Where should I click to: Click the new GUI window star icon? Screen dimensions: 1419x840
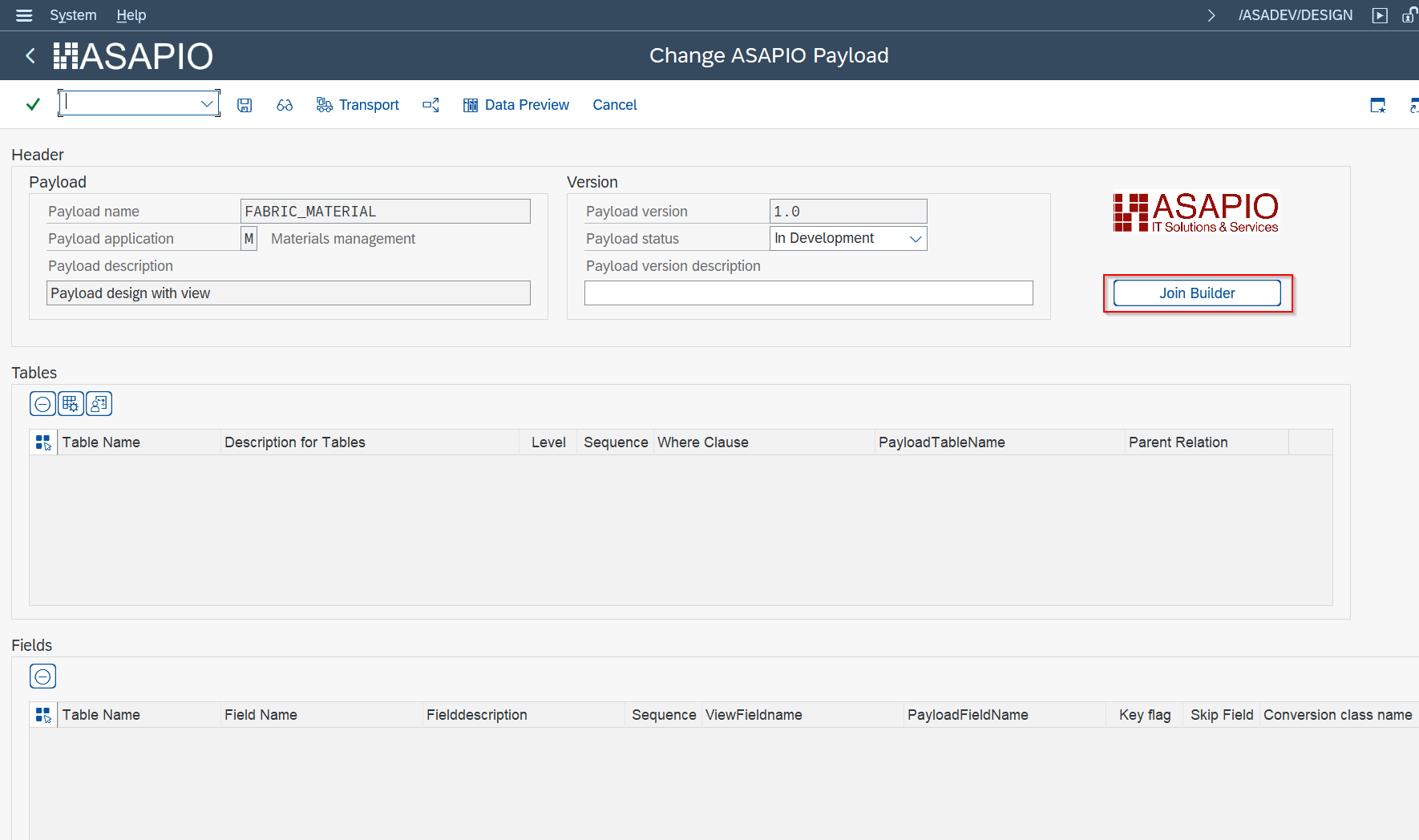(x=1378, y=105)
